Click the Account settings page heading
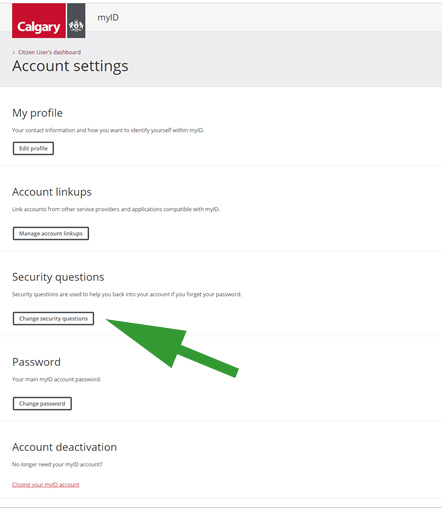 [x=70, y=66]
